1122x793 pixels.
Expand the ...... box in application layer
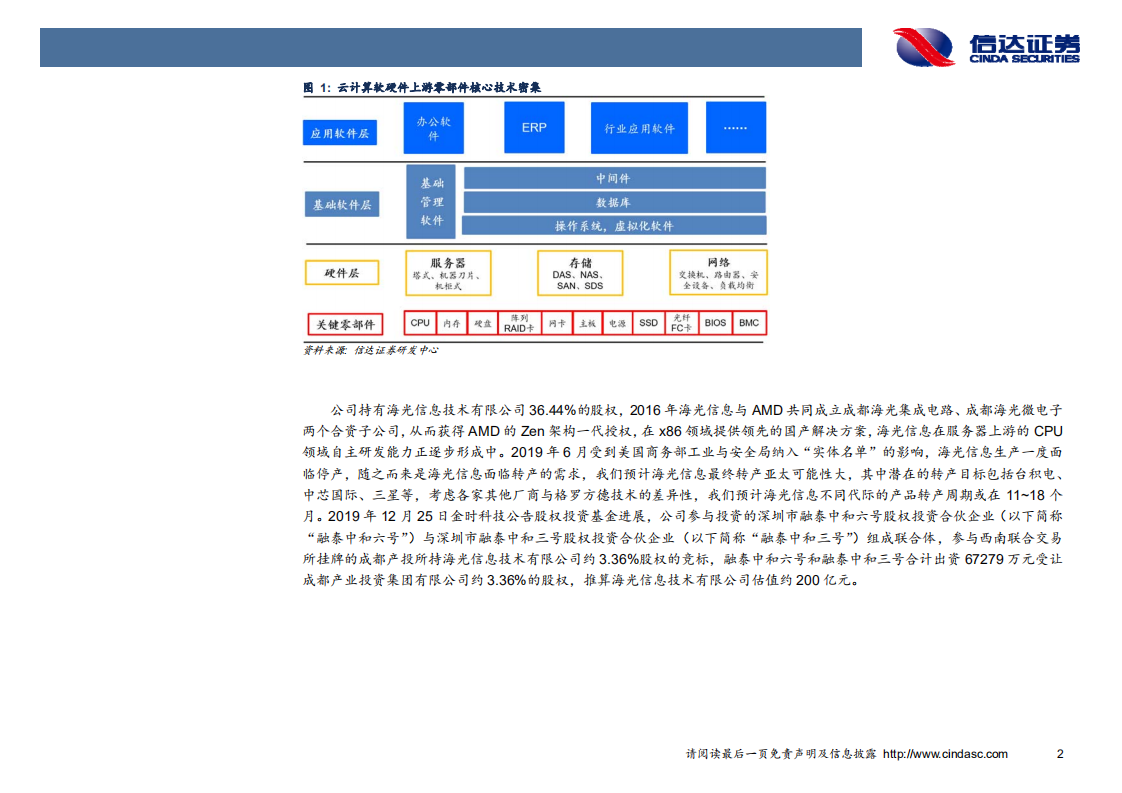[736, 127]
